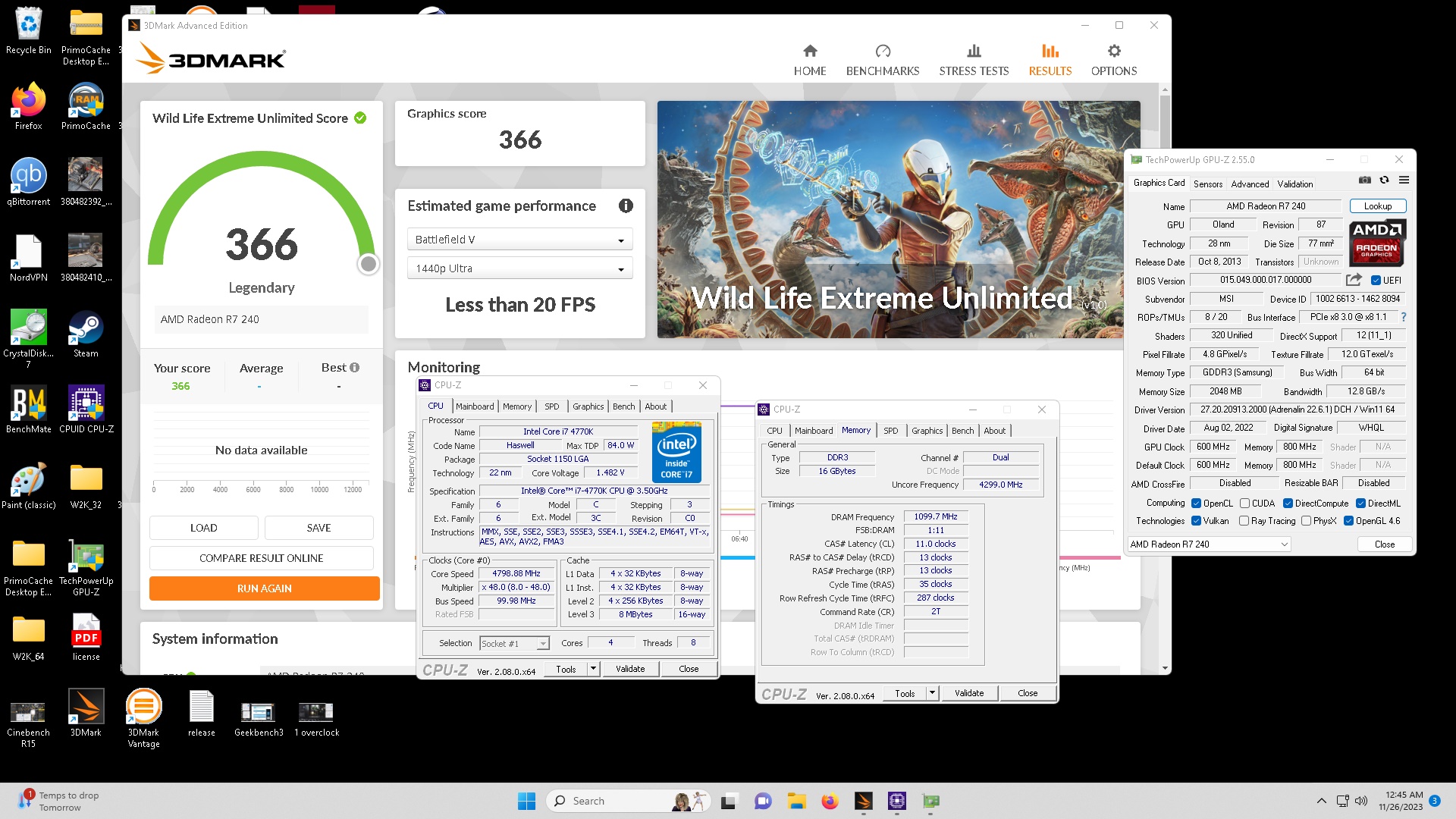
Task: Click COMPARE RESULT ONLINE
Action: coord(261,558)
